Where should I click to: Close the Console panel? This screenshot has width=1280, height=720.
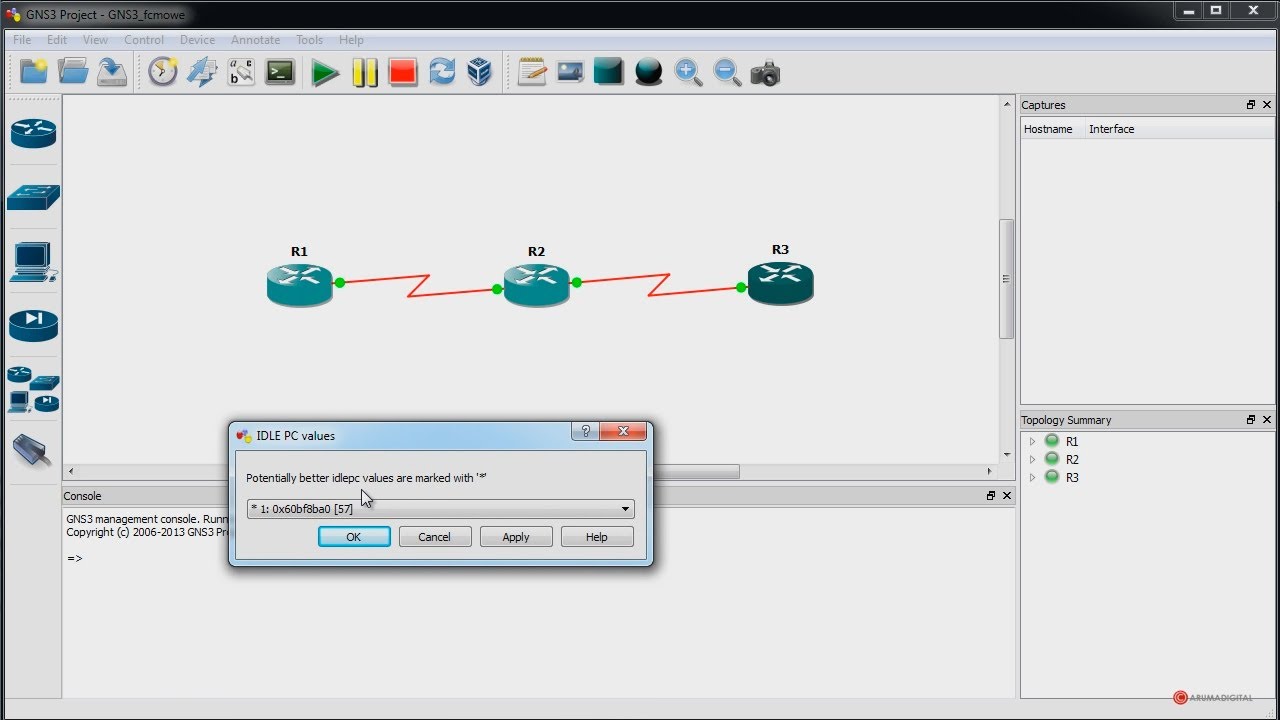point(1007,496)
